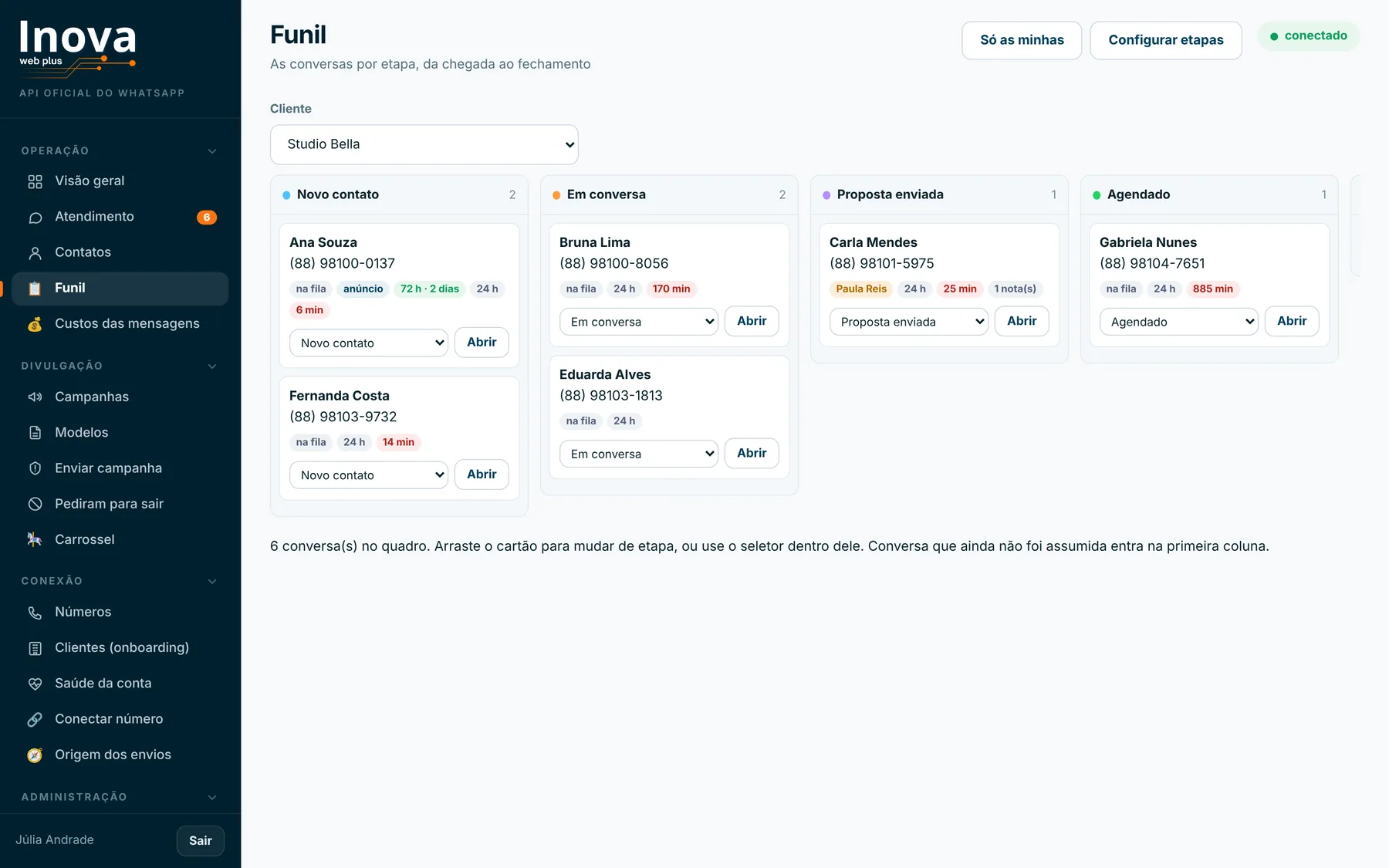1389x868 pixels.
Task: Open Custos das mensagens page
Action: [120, 324]
